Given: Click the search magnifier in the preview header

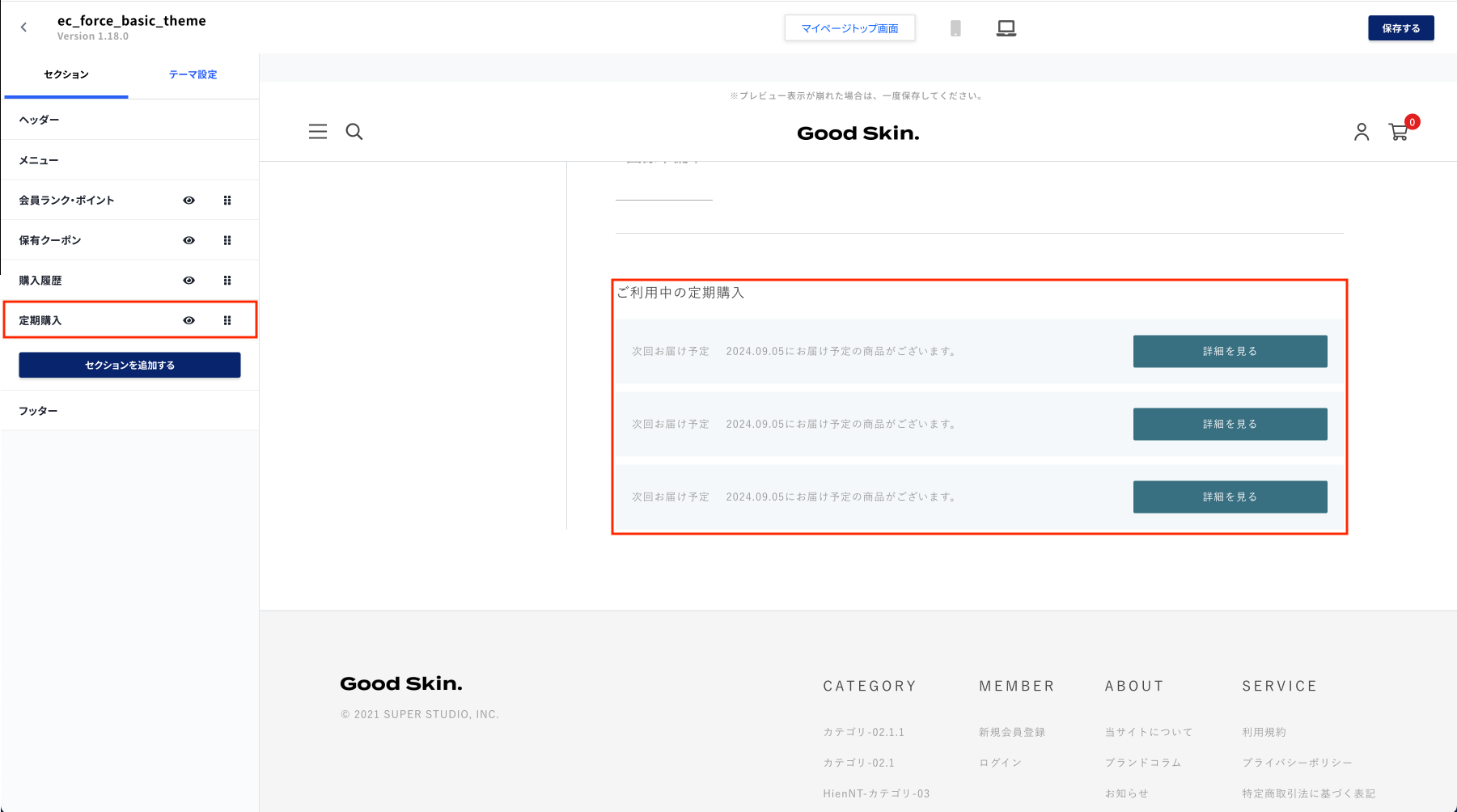Looking at the screenshot, I should (x=354, y=132).
